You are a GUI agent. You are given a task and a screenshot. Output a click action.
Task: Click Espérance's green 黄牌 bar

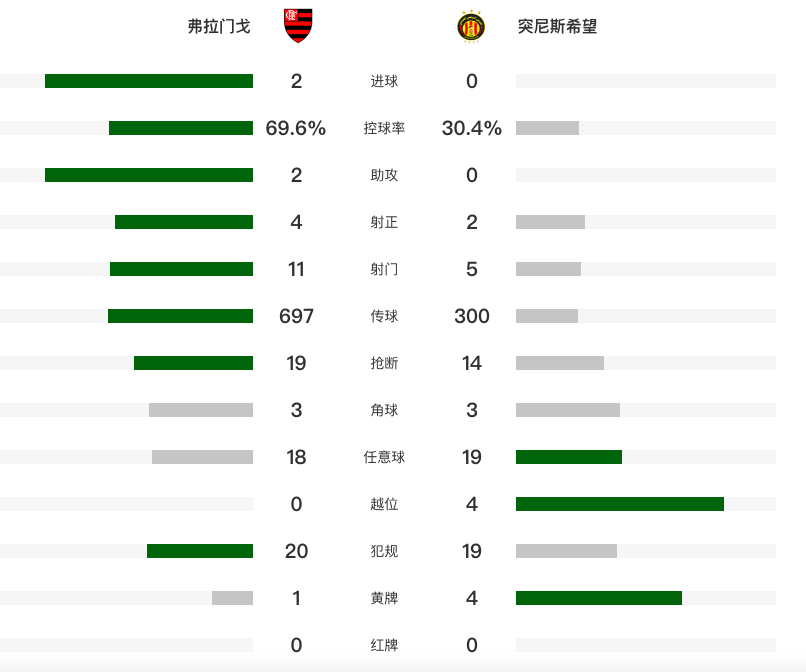[599, 598]
